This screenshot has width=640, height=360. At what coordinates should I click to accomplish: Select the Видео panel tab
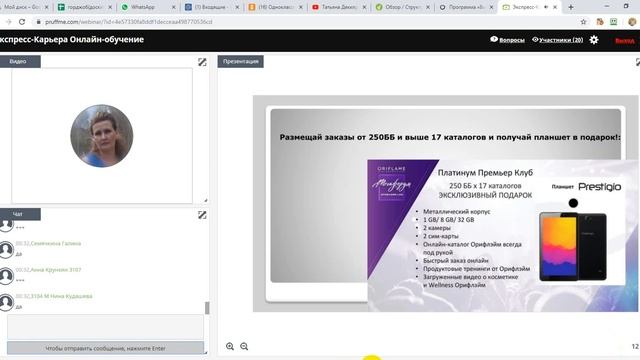(20, 61)
